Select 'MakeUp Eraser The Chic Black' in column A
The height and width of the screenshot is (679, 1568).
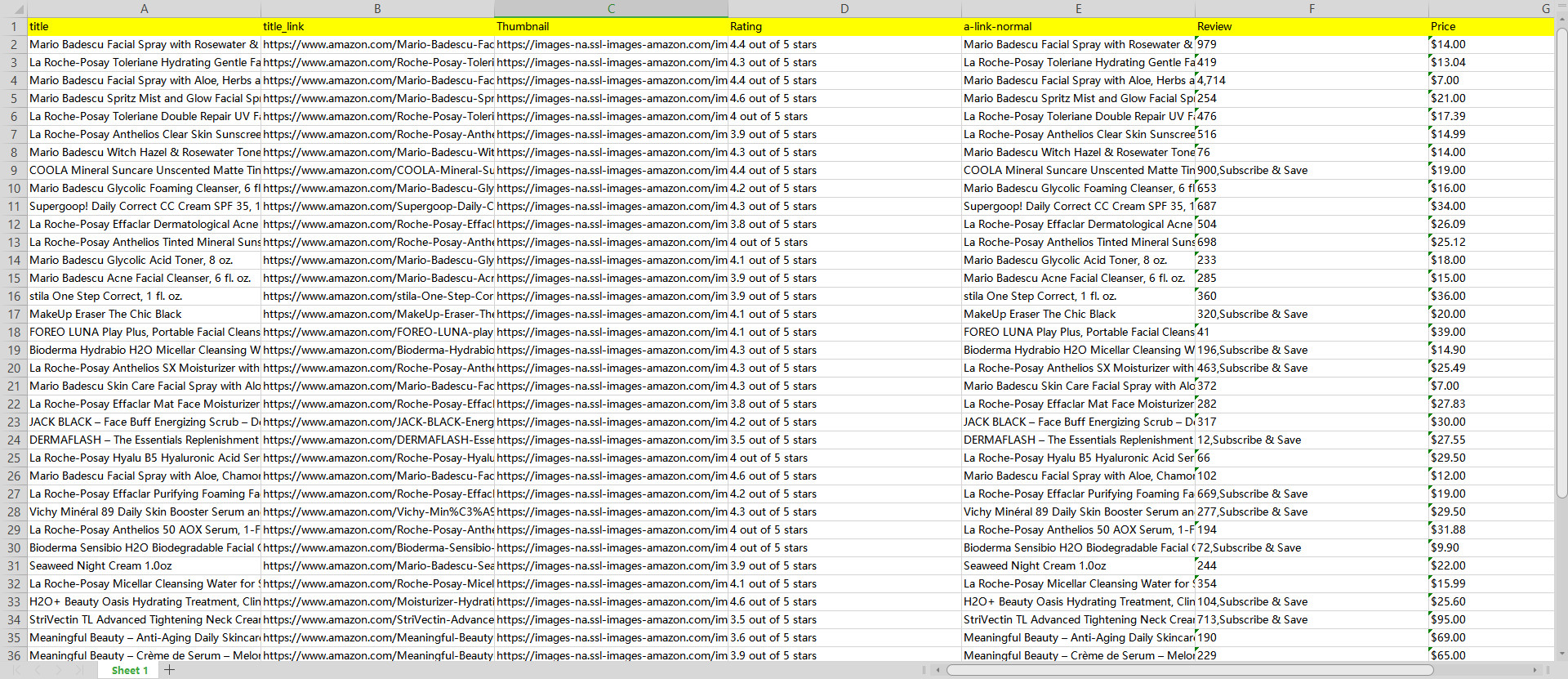[x=144, y=314]
